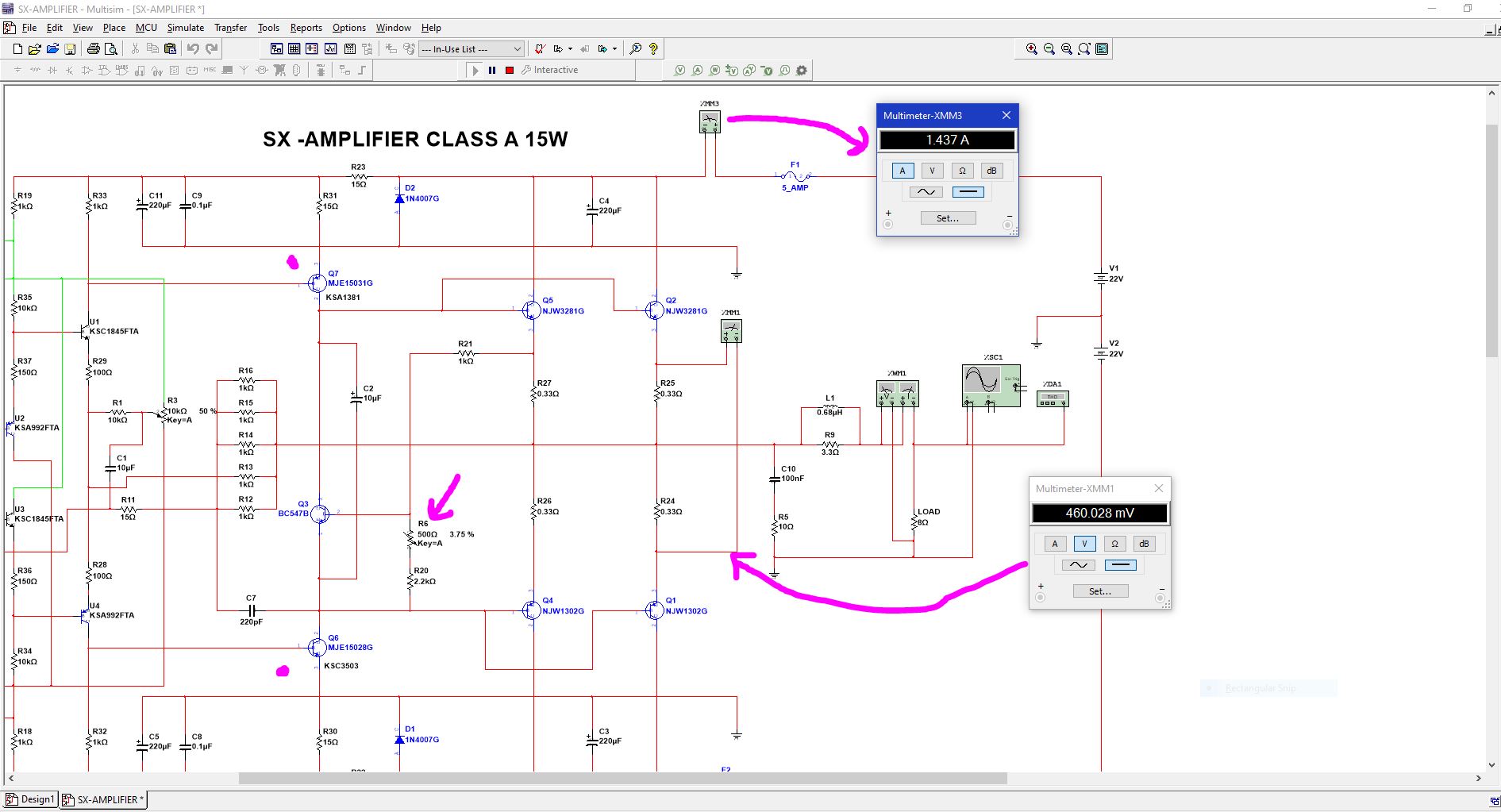
Task: Open the Design Toolbox icon
Action: (276, 49)
